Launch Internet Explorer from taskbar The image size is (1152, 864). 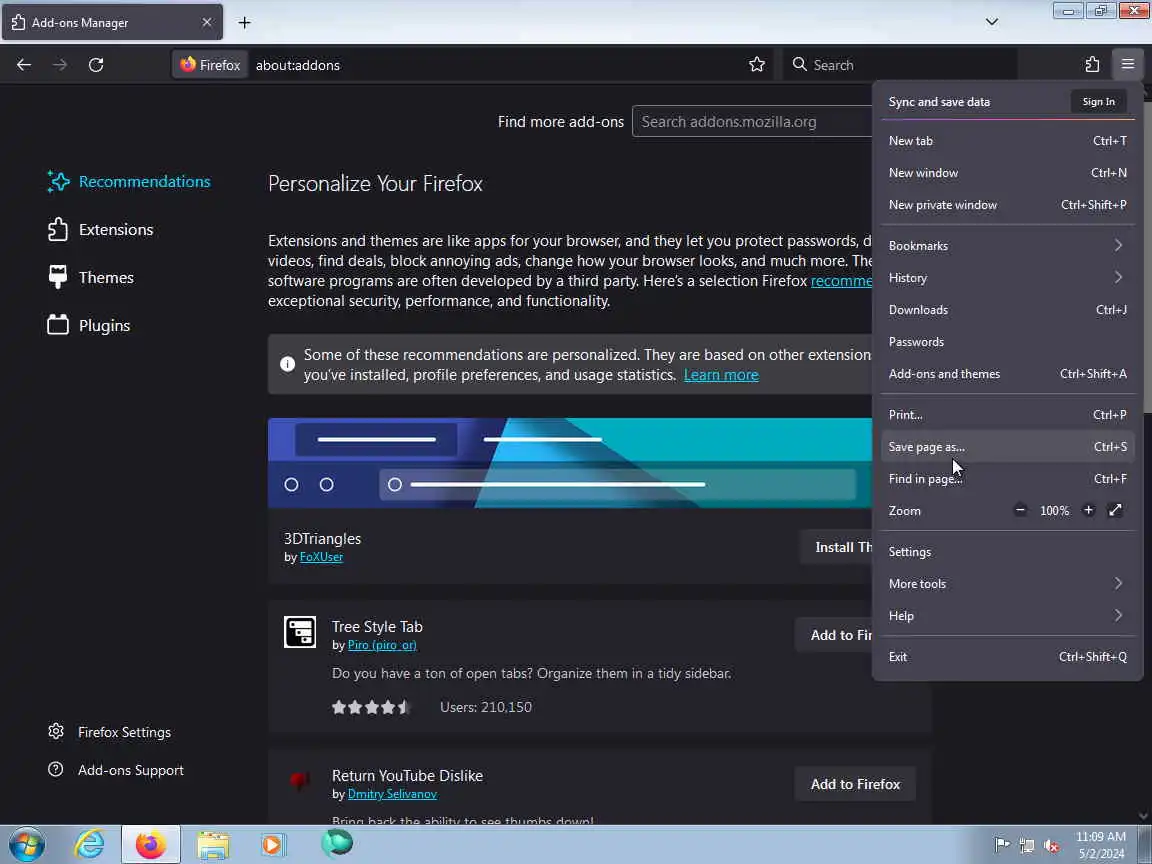click(89, 844)
